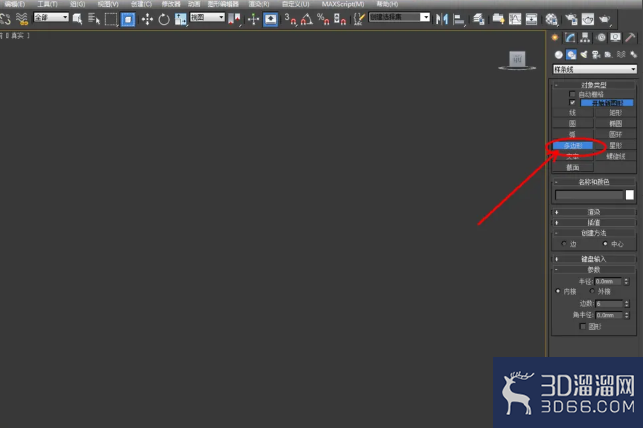Select the Shapes category icon
Viewport: 643px width, 428px height.
[571, 55]
